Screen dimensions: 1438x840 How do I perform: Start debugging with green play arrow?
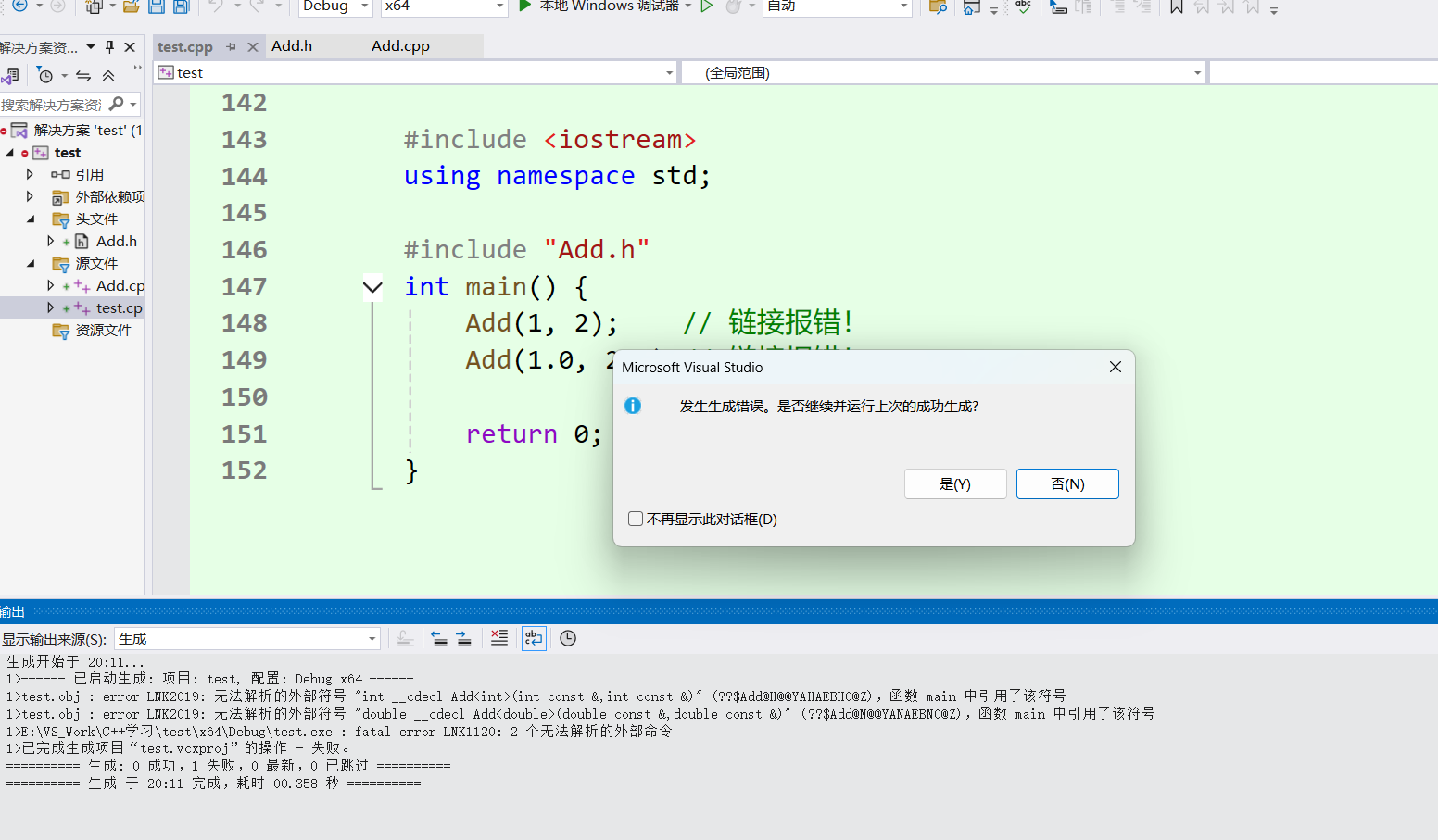[x=525, y=6]
